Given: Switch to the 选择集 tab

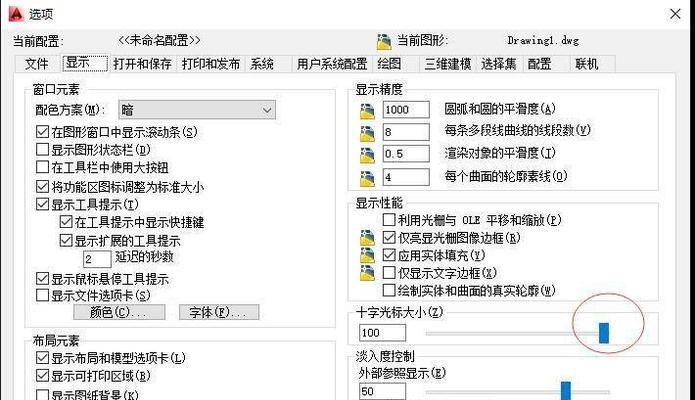Looking at the screenshot, I should [499, 64].
